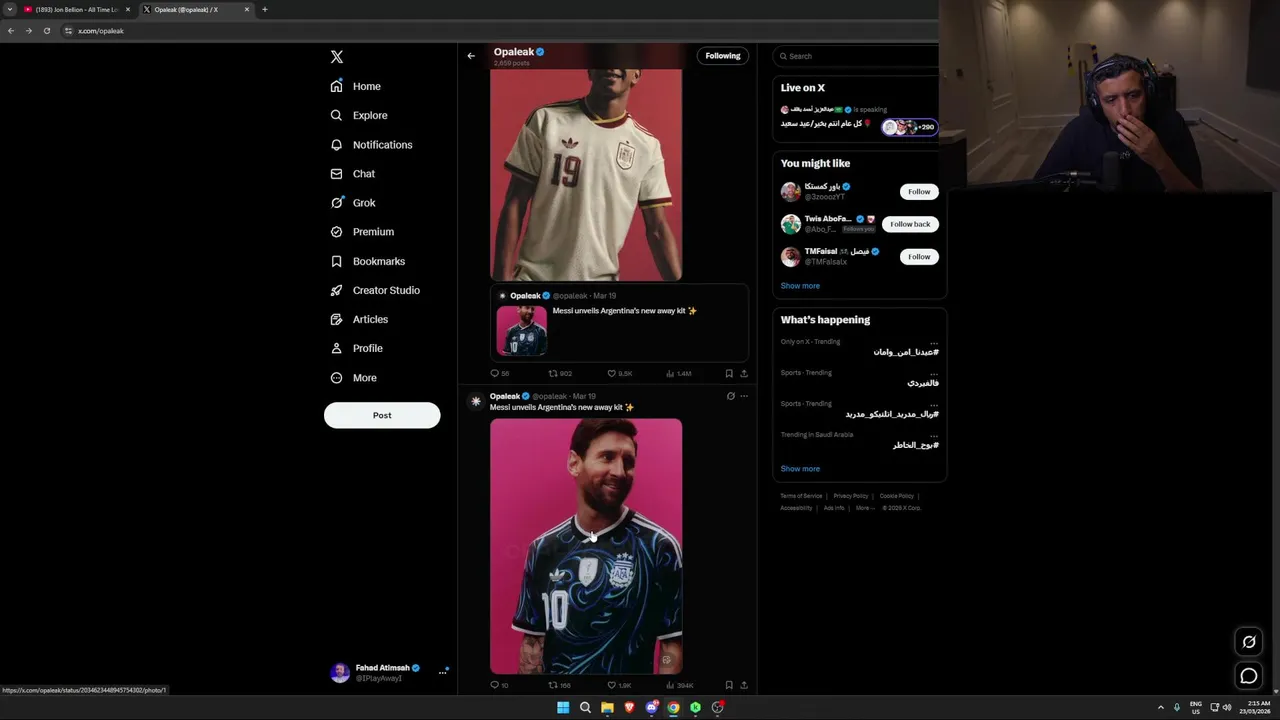Click Cookie Policy link
Viewport: 1280px width, 720px height.
coord(897,496)
